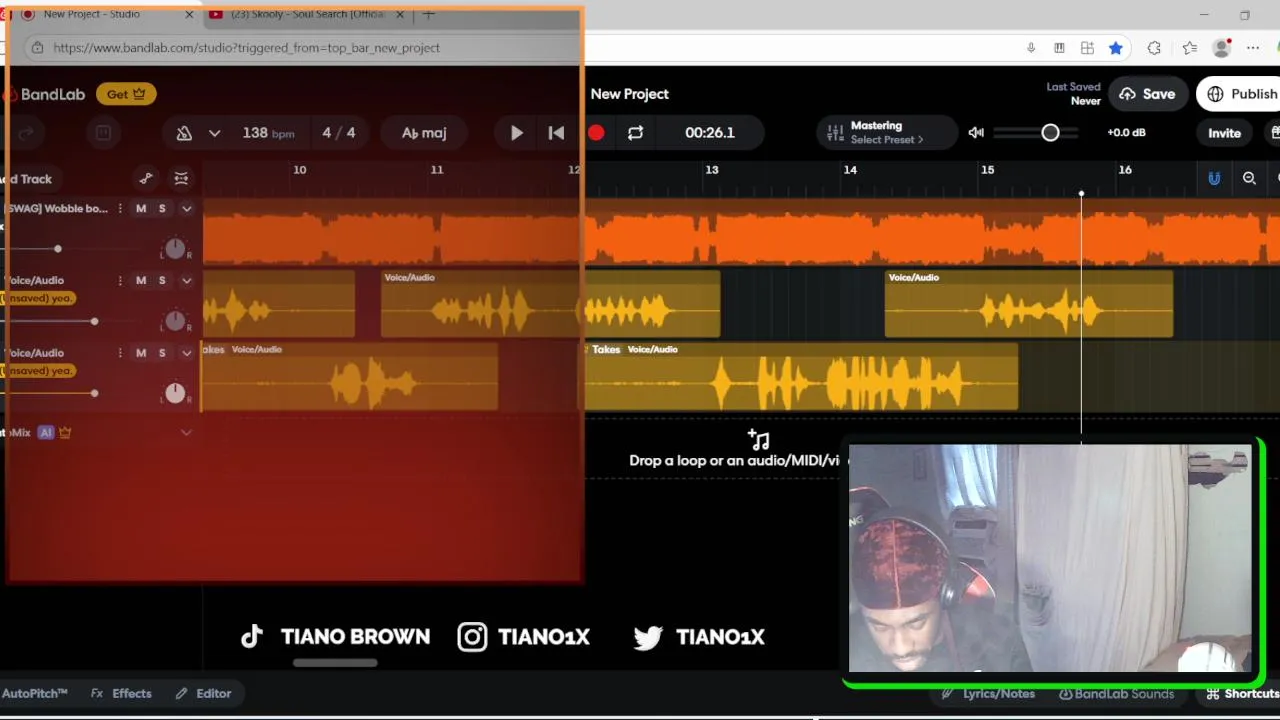Open the Lyrics/Notes panel
Screen dimensions: 1280x720
point(988,694)
